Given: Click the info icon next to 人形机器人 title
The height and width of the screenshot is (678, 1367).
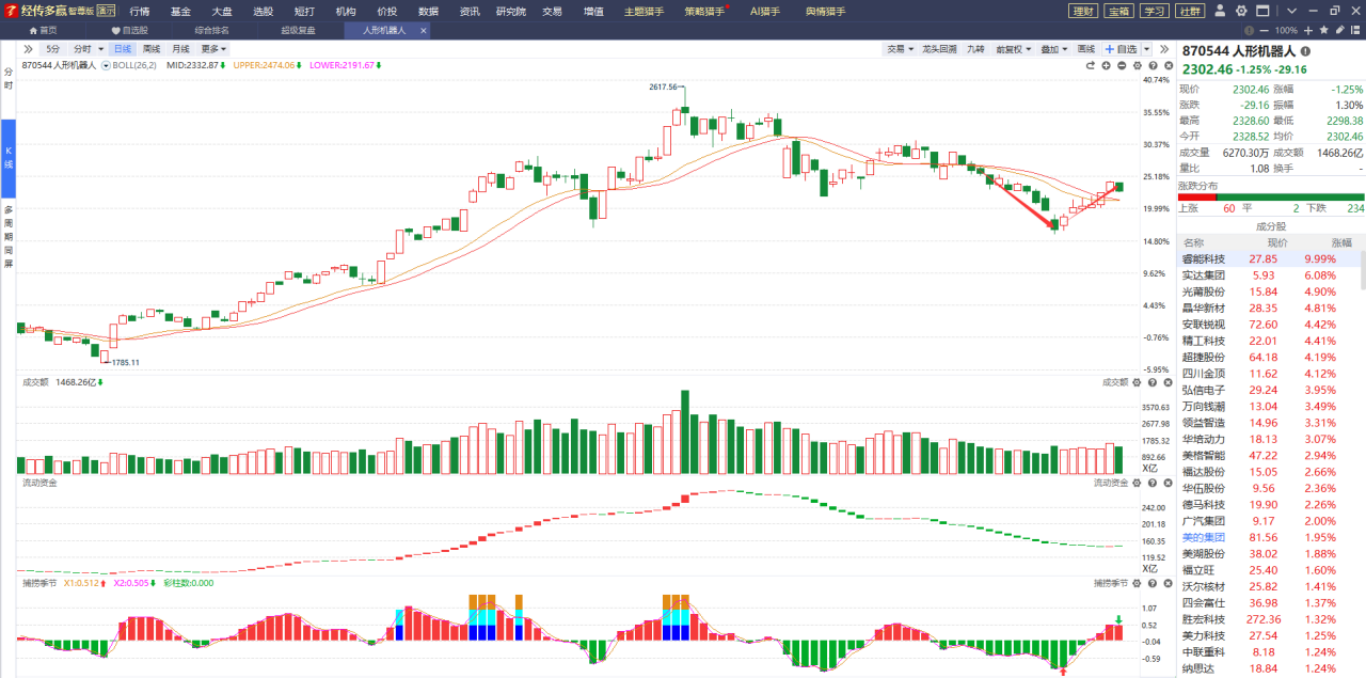Looking at the screenshot, I should [x=1305, y=51].
